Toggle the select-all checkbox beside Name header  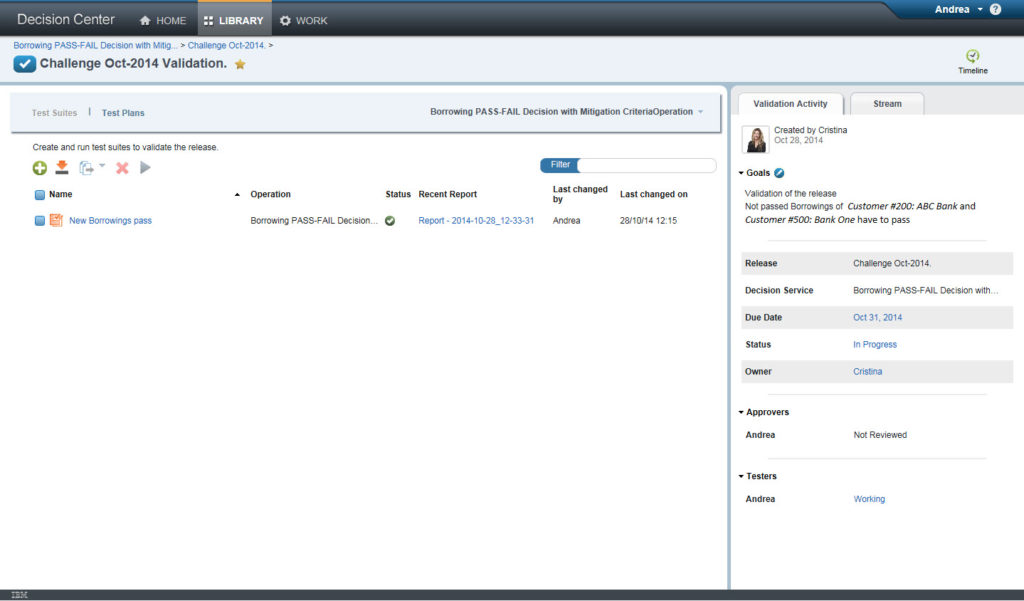coord(40,195)
